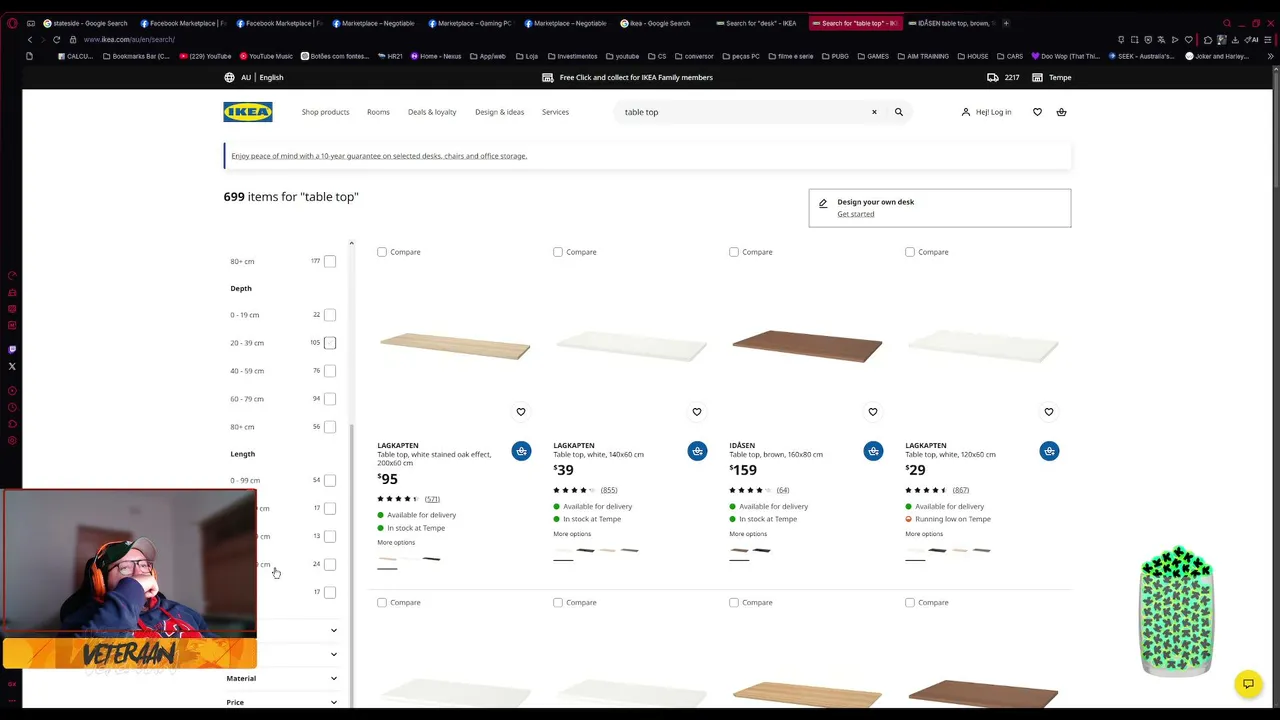1280x720 pixels.
Task: Expand the Material filter section
Action: [x=282, y=678]
